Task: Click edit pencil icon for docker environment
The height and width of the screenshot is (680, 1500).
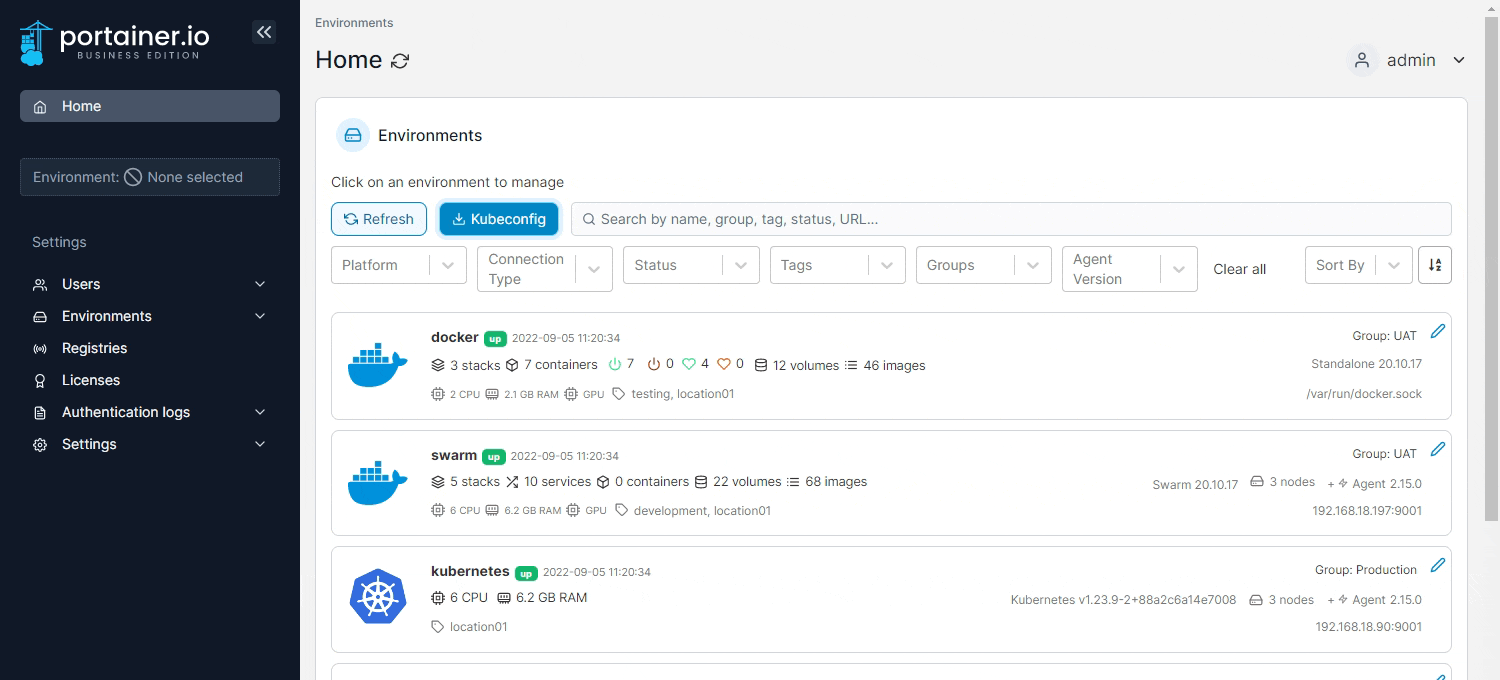Action: click(1437, 331)
